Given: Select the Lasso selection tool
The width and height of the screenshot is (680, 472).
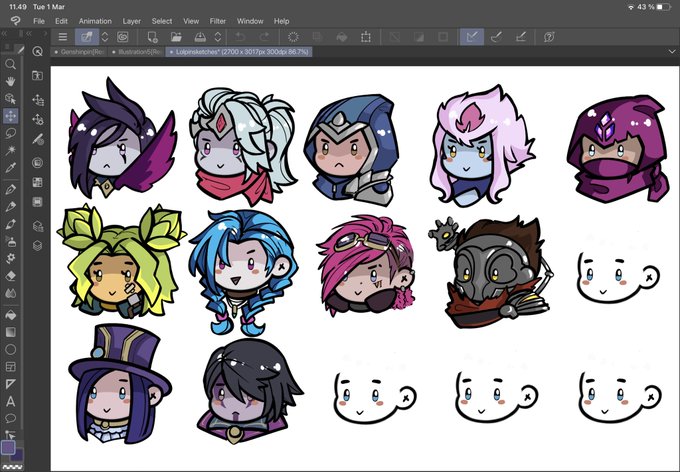Looking at the screenshot, I should 10,134.
